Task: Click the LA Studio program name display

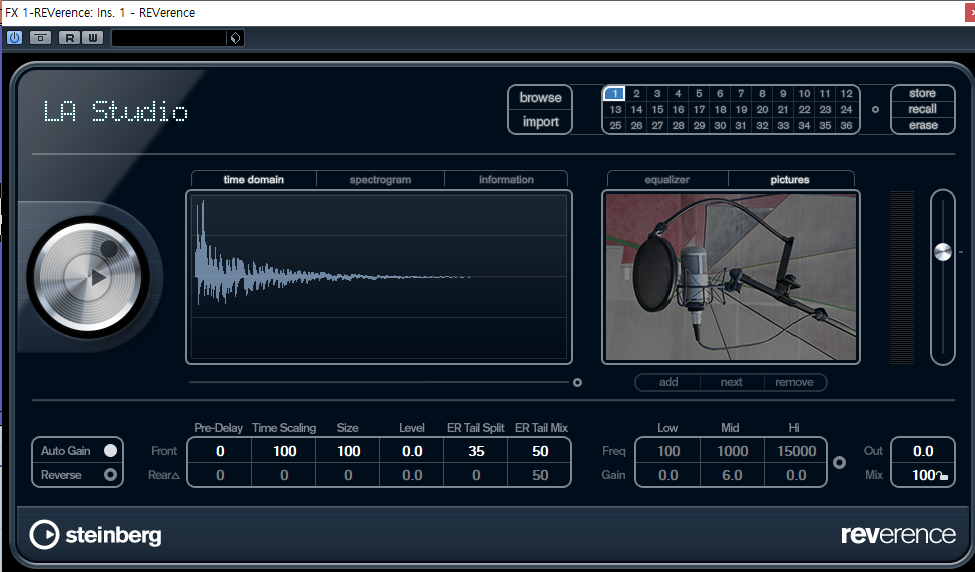Action: (116, 111)
